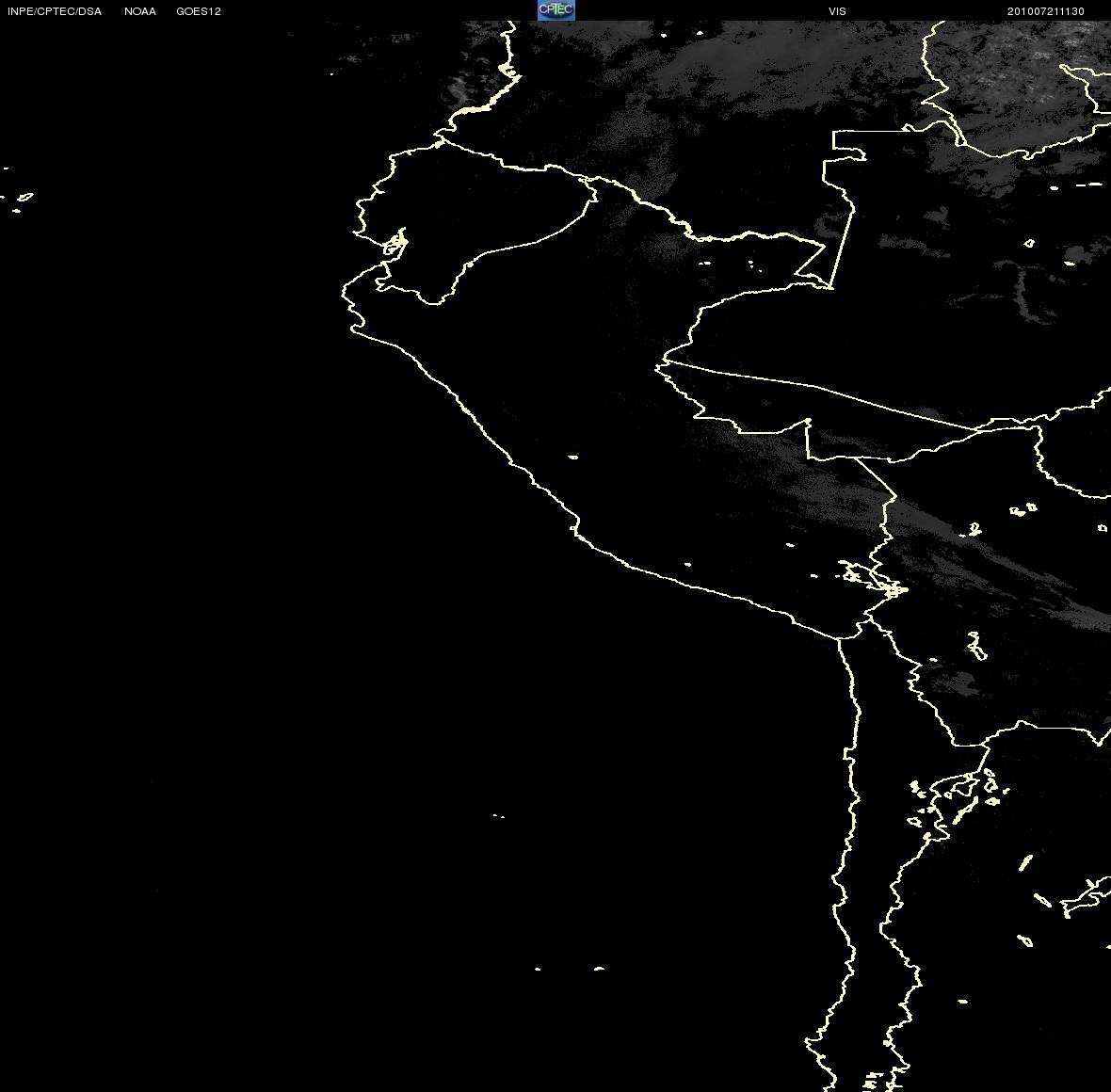Click the NOAA label in the header
Screen dimensions: 1111x1092
pyautogui.click(x=140, y=11)
